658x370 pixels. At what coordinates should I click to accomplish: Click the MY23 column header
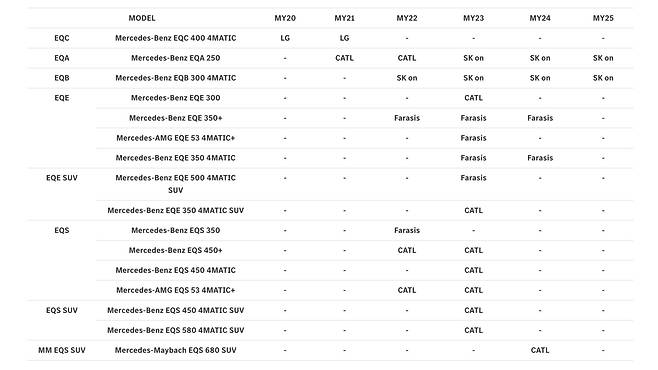click(x=473, y=18)
